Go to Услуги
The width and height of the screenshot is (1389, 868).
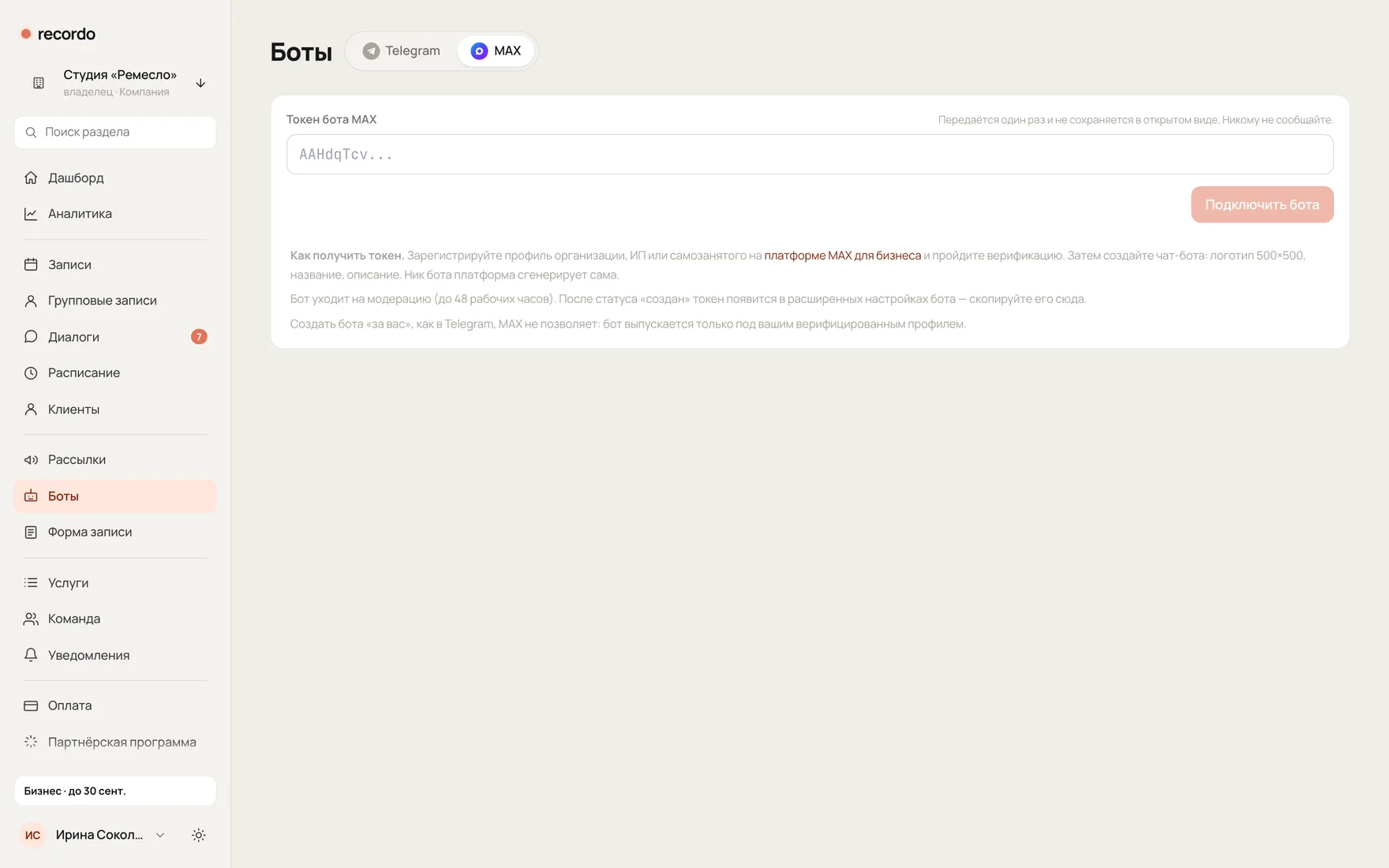pyautogui.click(x=115, y=583)
